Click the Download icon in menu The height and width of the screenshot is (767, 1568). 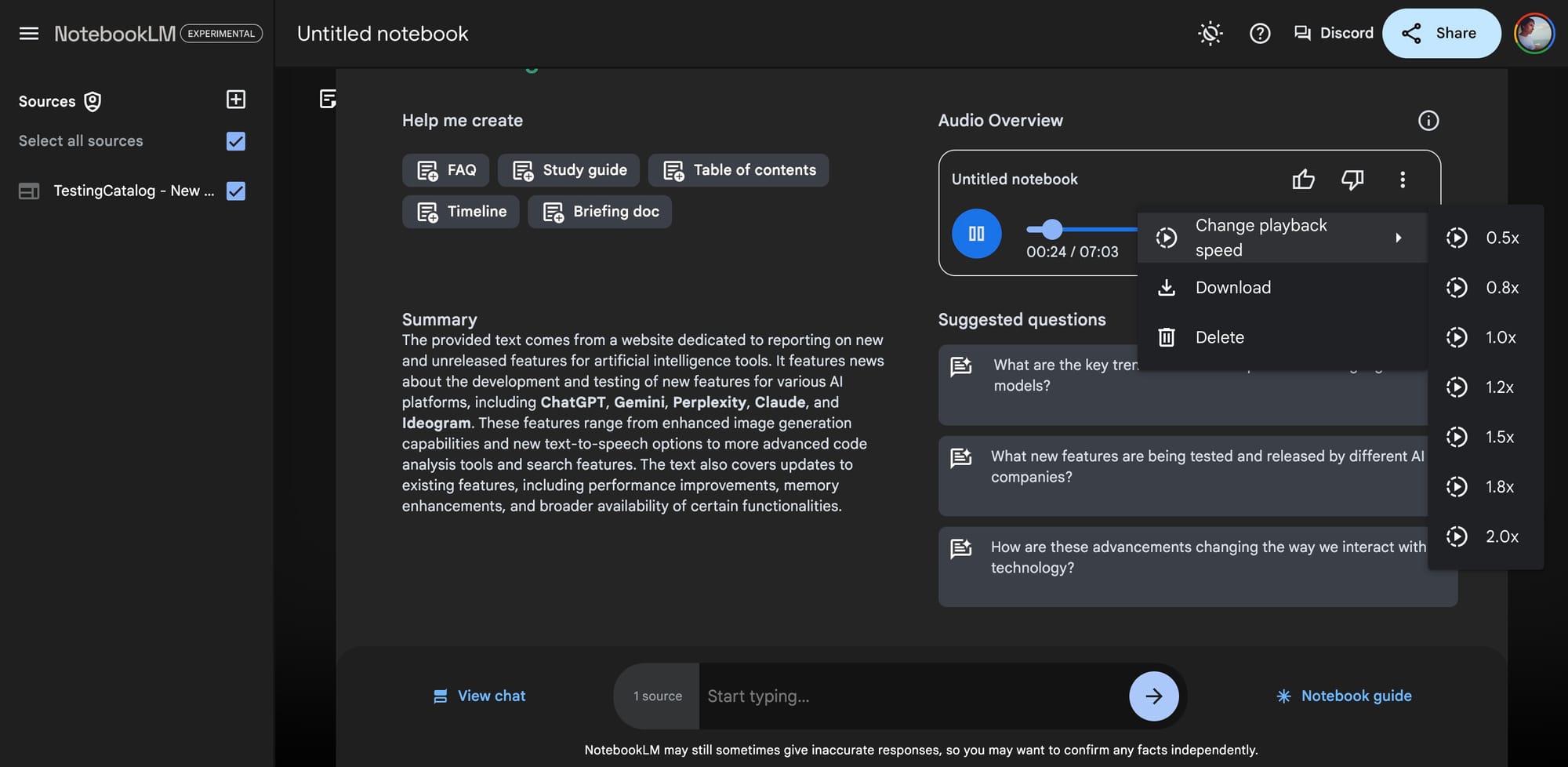coord(1167,288)
